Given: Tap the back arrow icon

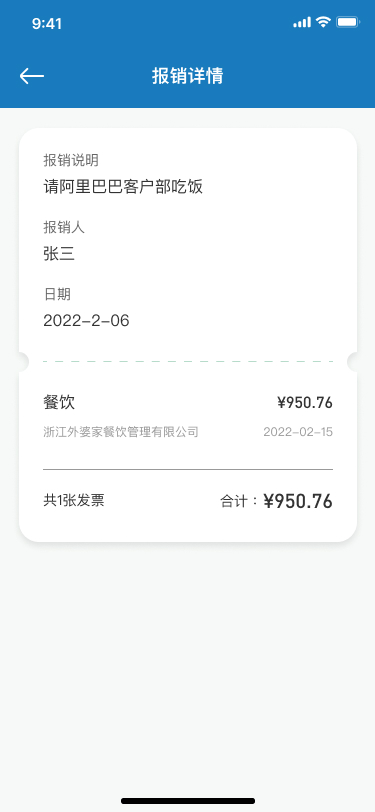Looking at the screenshot, I should [x=32, y=76].
